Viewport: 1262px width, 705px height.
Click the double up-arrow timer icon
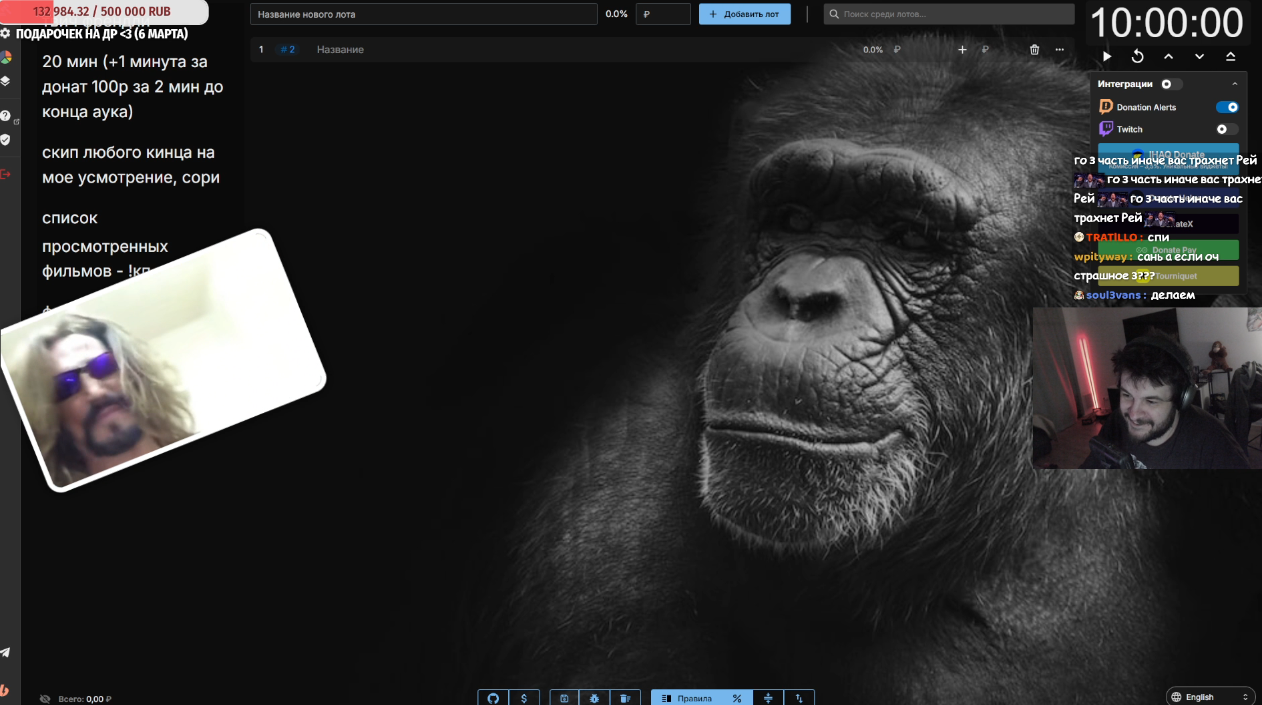[x=1230, y=57]
